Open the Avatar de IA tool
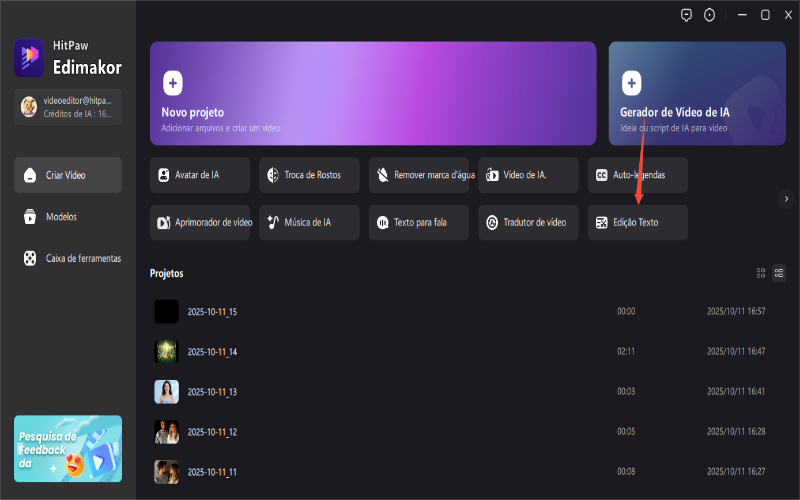This screenshot has height=500, width=800. point(199,175)
